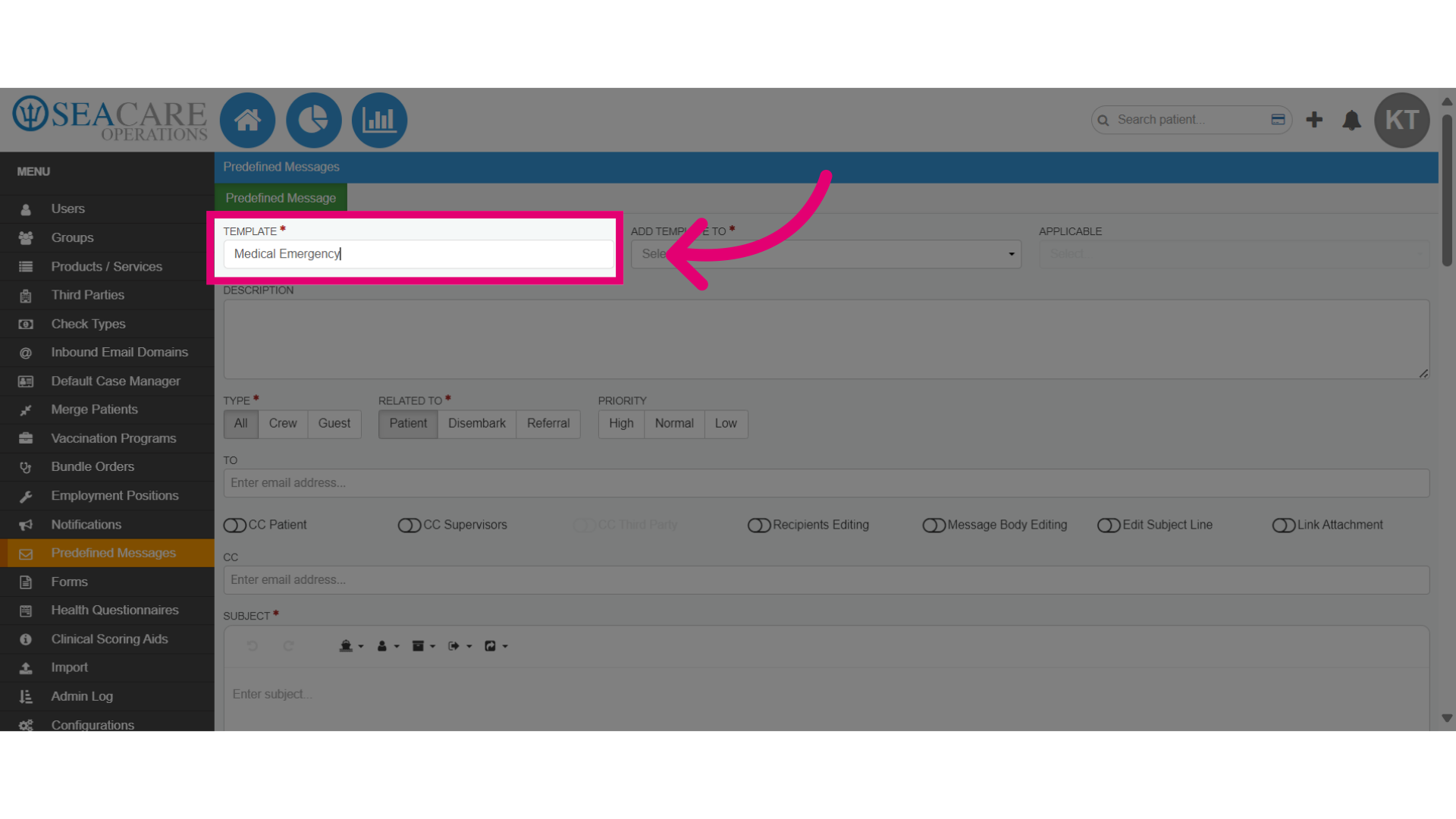Toggle the CC Supervisors switch

click(x=409, y=526)
